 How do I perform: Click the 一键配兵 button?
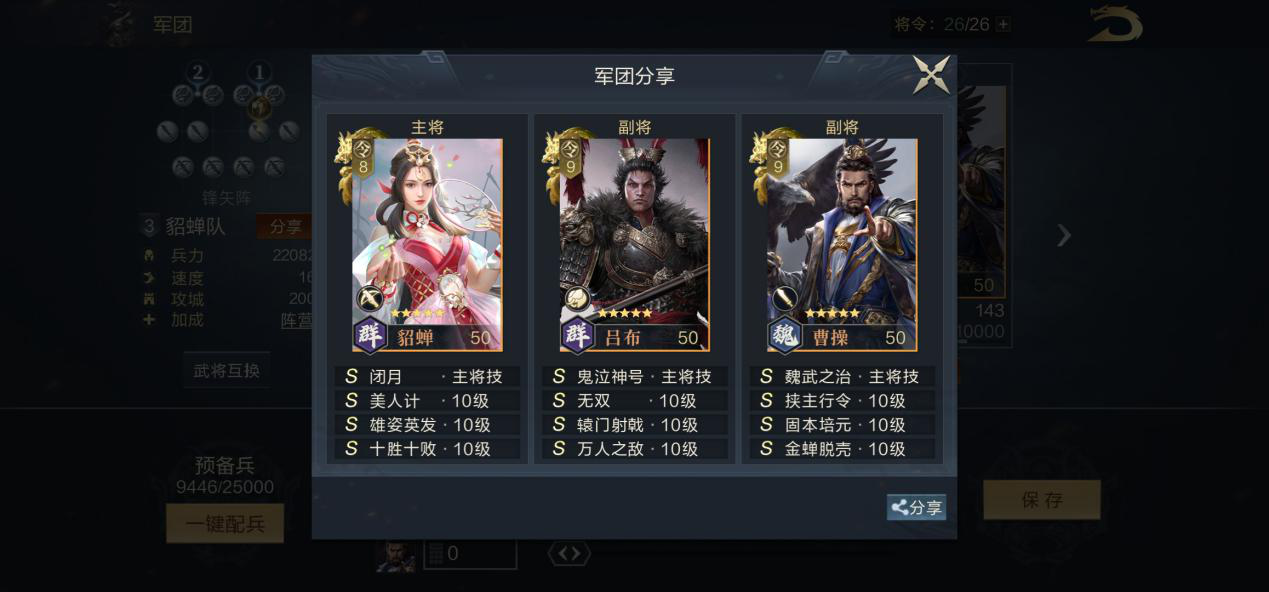(x=225, y=523)
